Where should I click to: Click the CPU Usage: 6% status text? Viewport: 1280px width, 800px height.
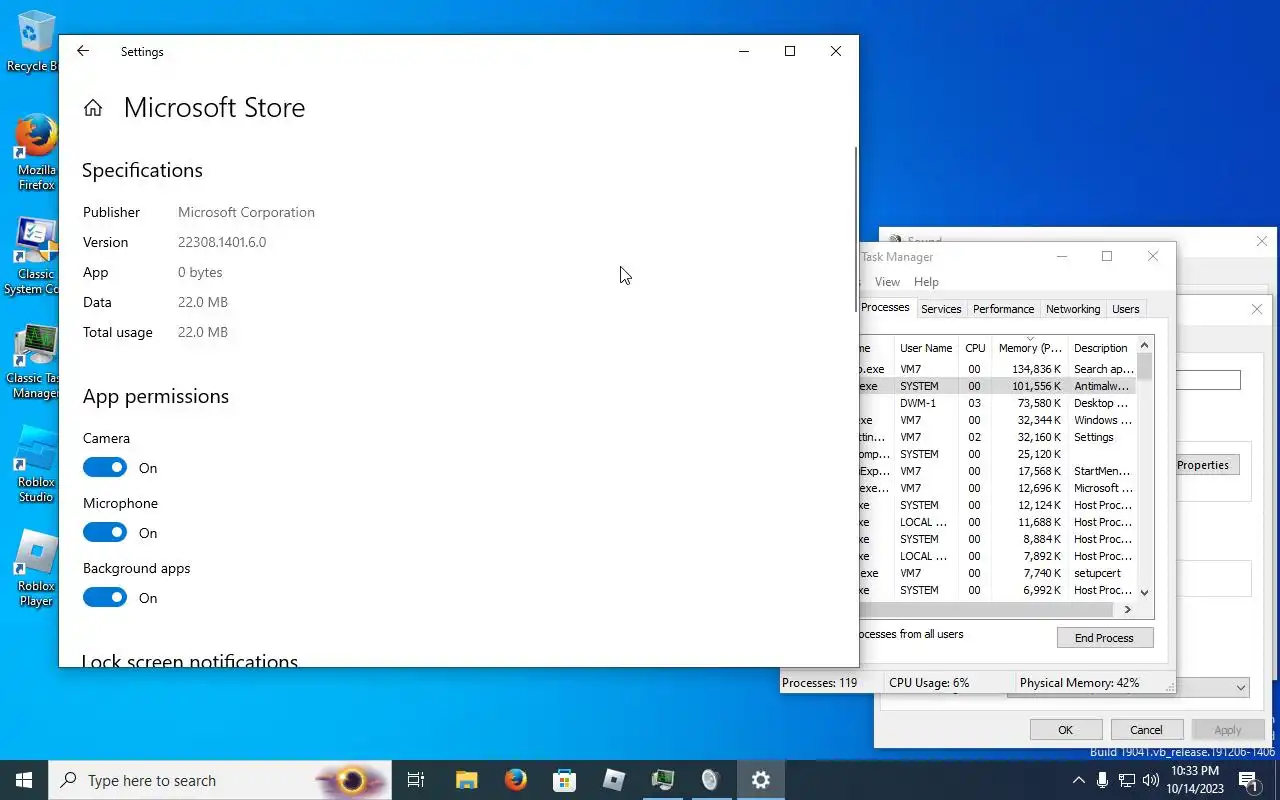(x=929, y=683)
